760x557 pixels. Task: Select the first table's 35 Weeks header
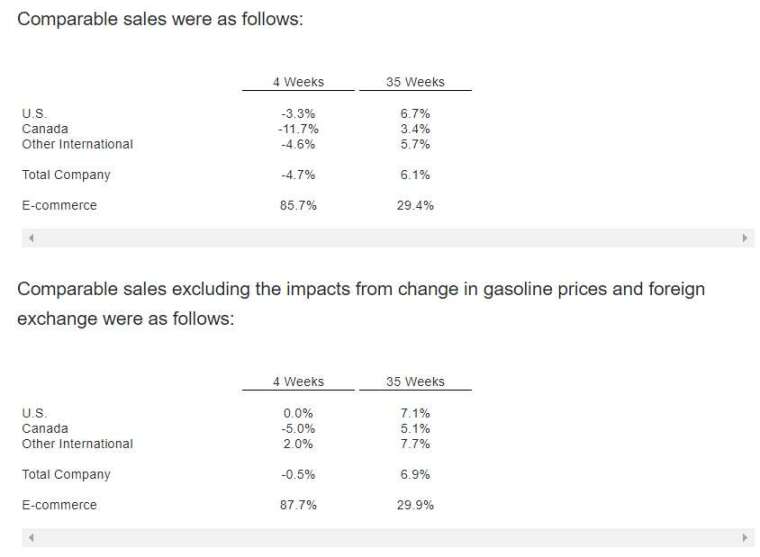click(415, 82)
